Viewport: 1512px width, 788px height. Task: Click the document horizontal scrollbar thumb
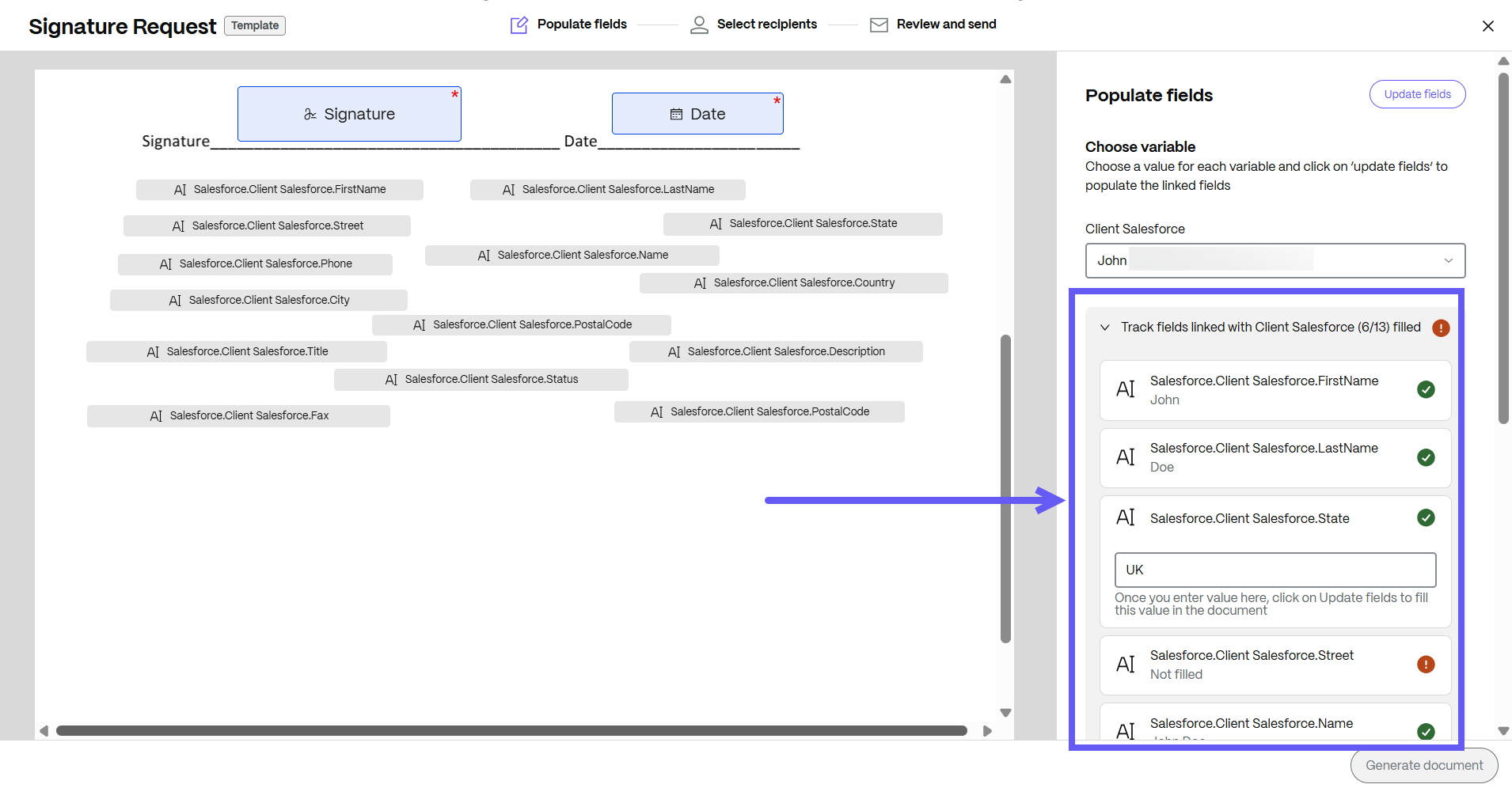point(511,731)
